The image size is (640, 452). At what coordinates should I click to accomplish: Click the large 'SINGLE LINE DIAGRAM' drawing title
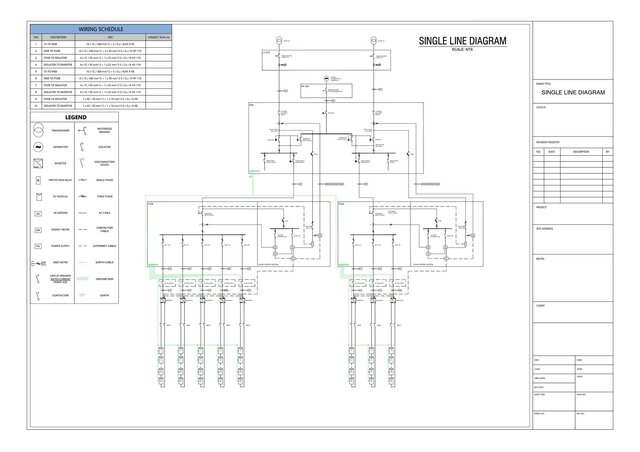[x=462, y=41]
